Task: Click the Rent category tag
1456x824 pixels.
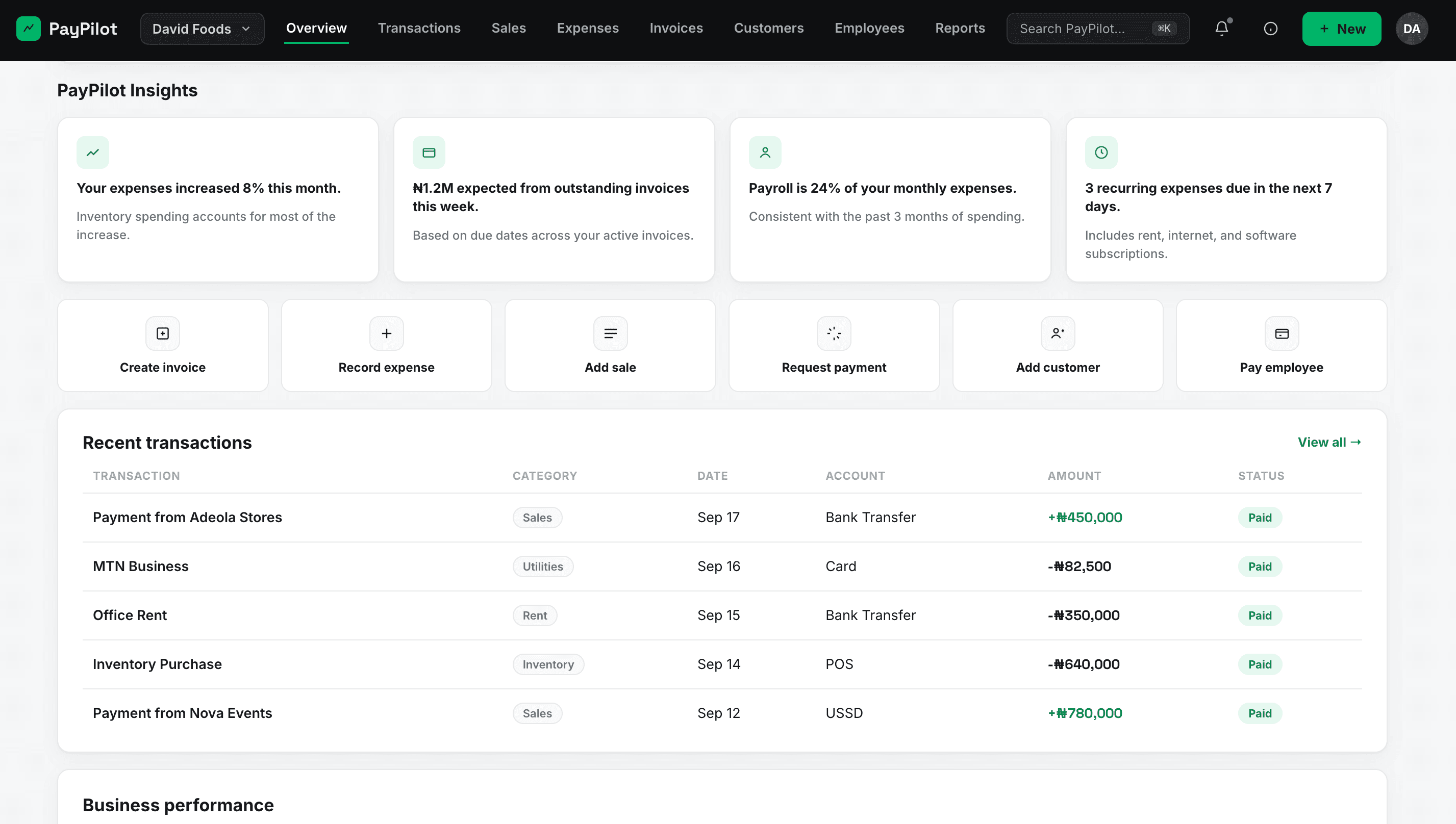Action: (x=535, y=615)
